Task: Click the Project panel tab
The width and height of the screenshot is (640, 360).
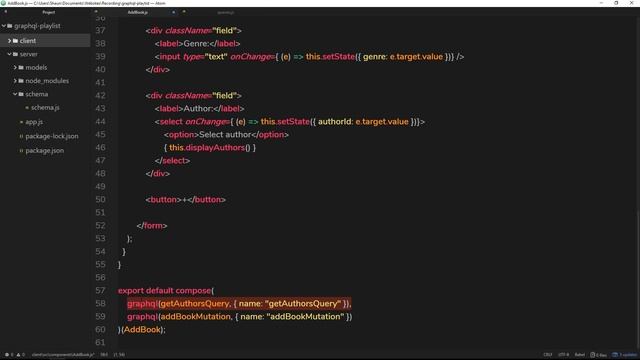Action: [x=49, y=12]
